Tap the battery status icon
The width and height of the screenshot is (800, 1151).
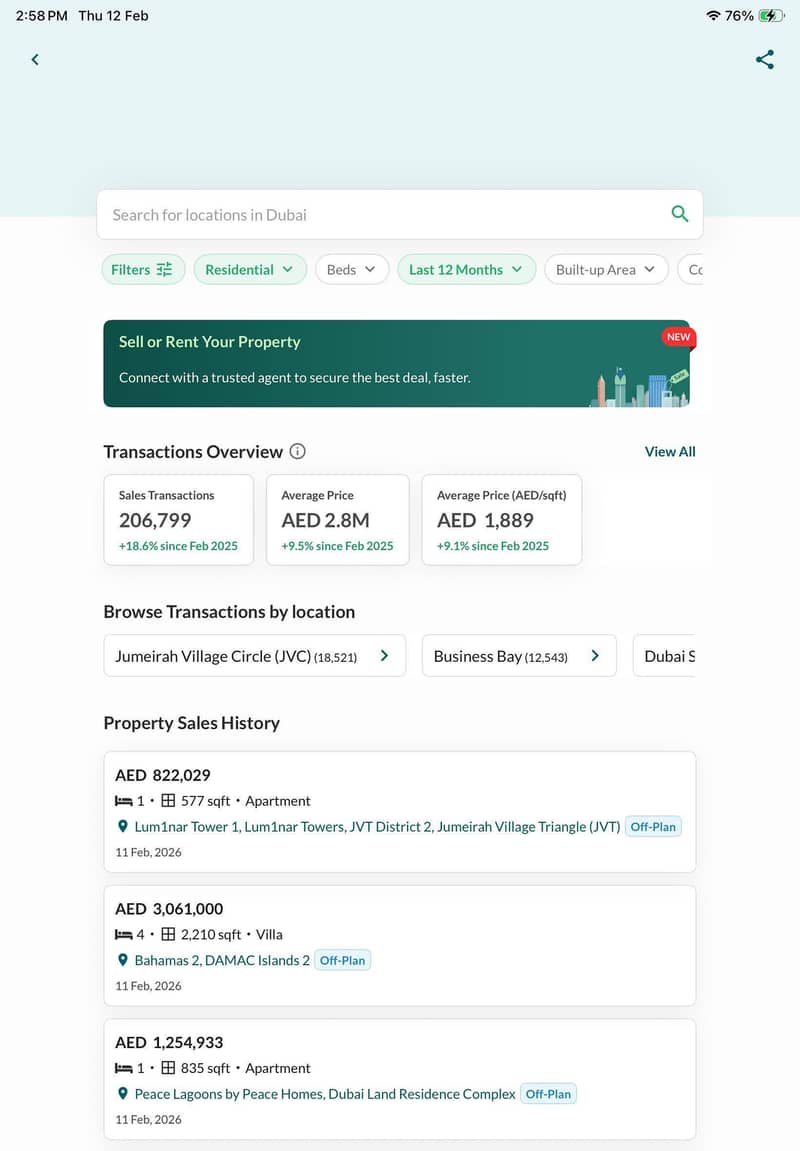point(771,15)
